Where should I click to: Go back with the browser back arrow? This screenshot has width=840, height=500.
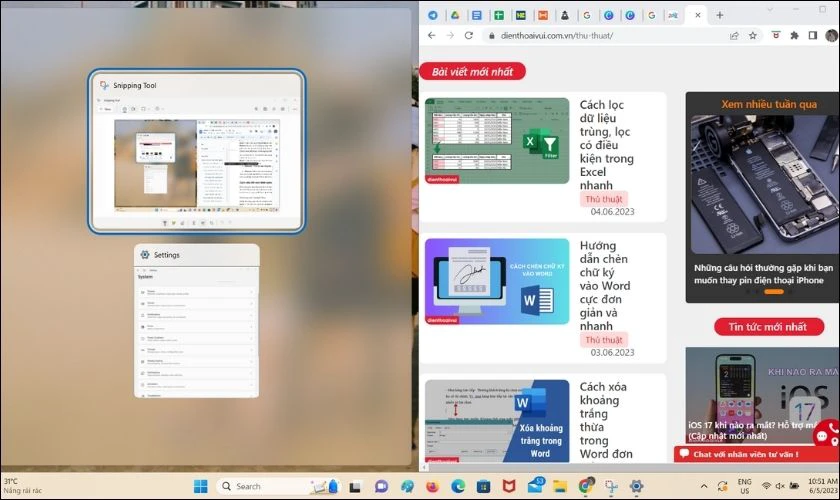coord(432,35)
